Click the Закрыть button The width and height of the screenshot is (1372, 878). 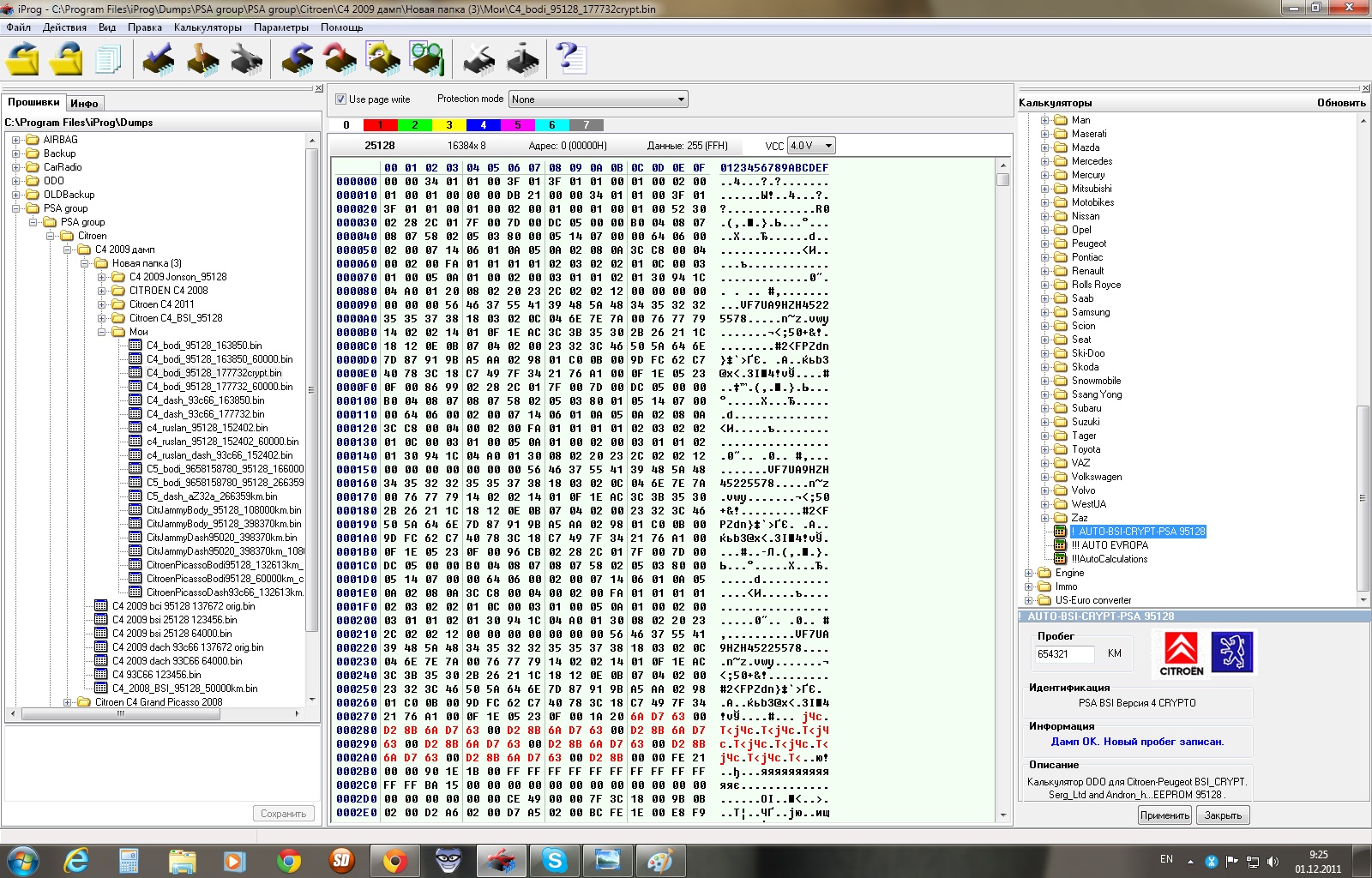coord(1222,815)
